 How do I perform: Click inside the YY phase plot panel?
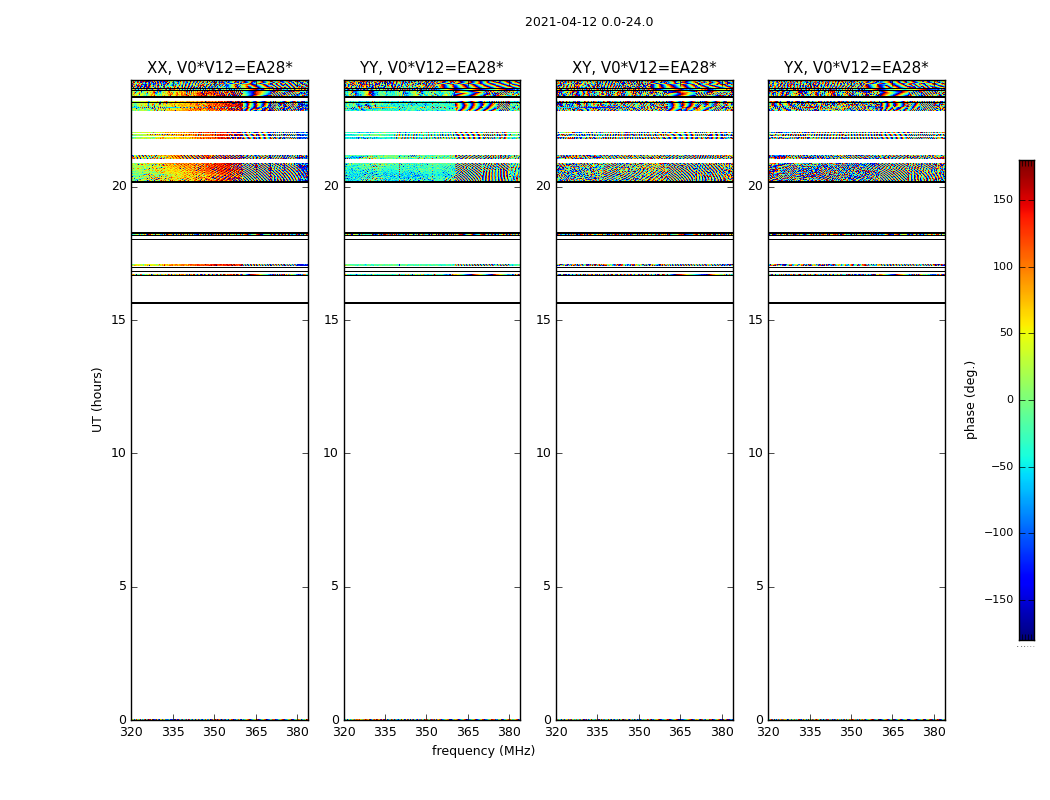(432, 400)
